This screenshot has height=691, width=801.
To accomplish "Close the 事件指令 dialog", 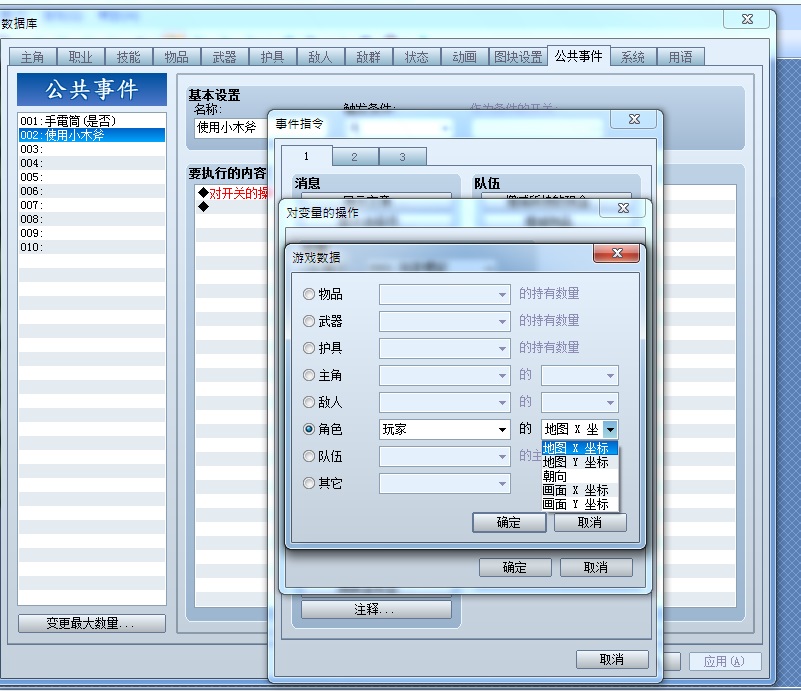I will [x=634, y=120].
